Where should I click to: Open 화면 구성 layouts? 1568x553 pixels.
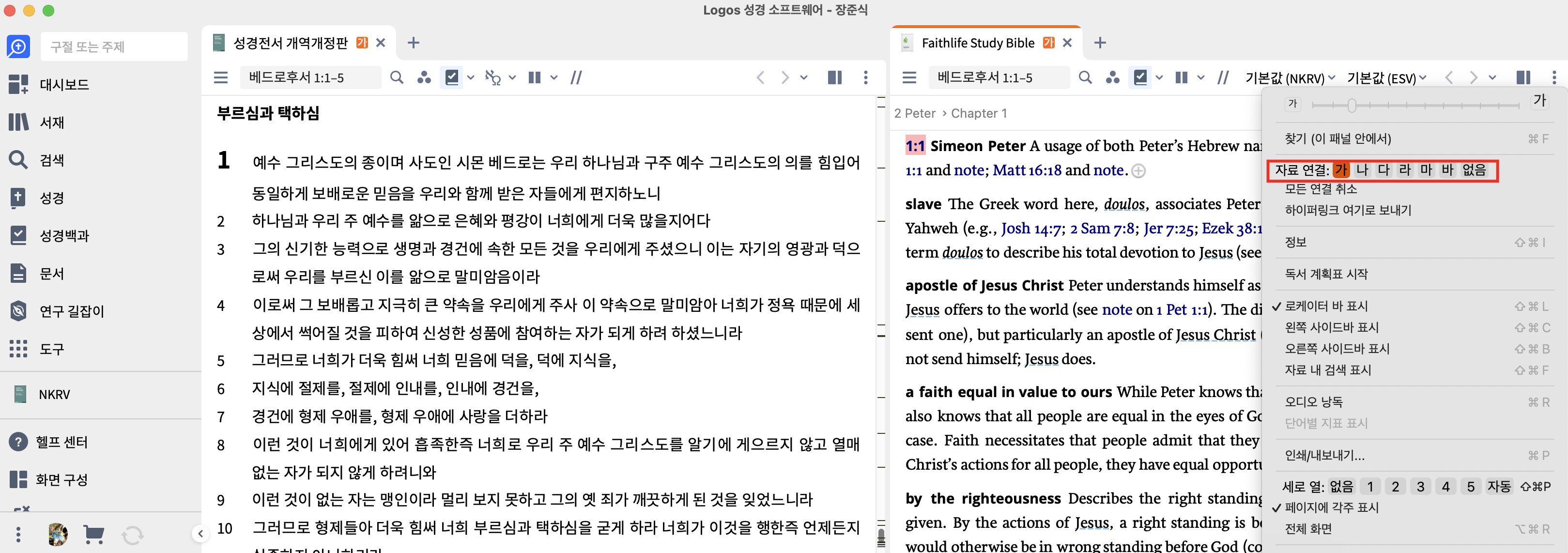(x=49, y=479)
